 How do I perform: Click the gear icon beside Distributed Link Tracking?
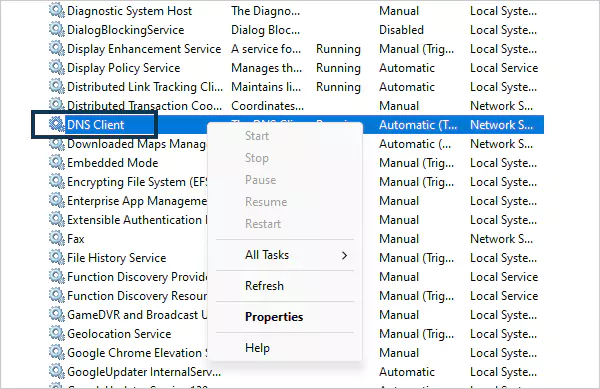coord(57,86)
